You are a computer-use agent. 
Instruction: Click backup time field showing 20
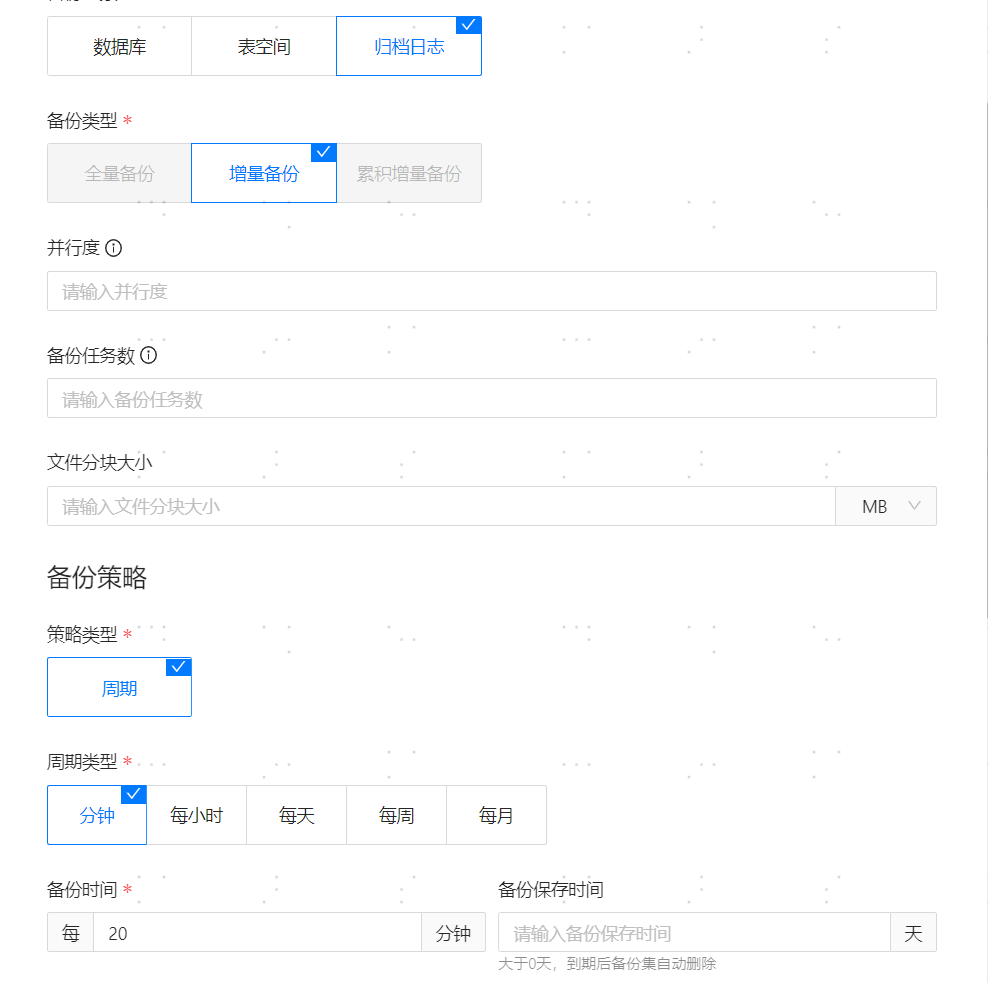pyautogui.click(x=257, y=933)
